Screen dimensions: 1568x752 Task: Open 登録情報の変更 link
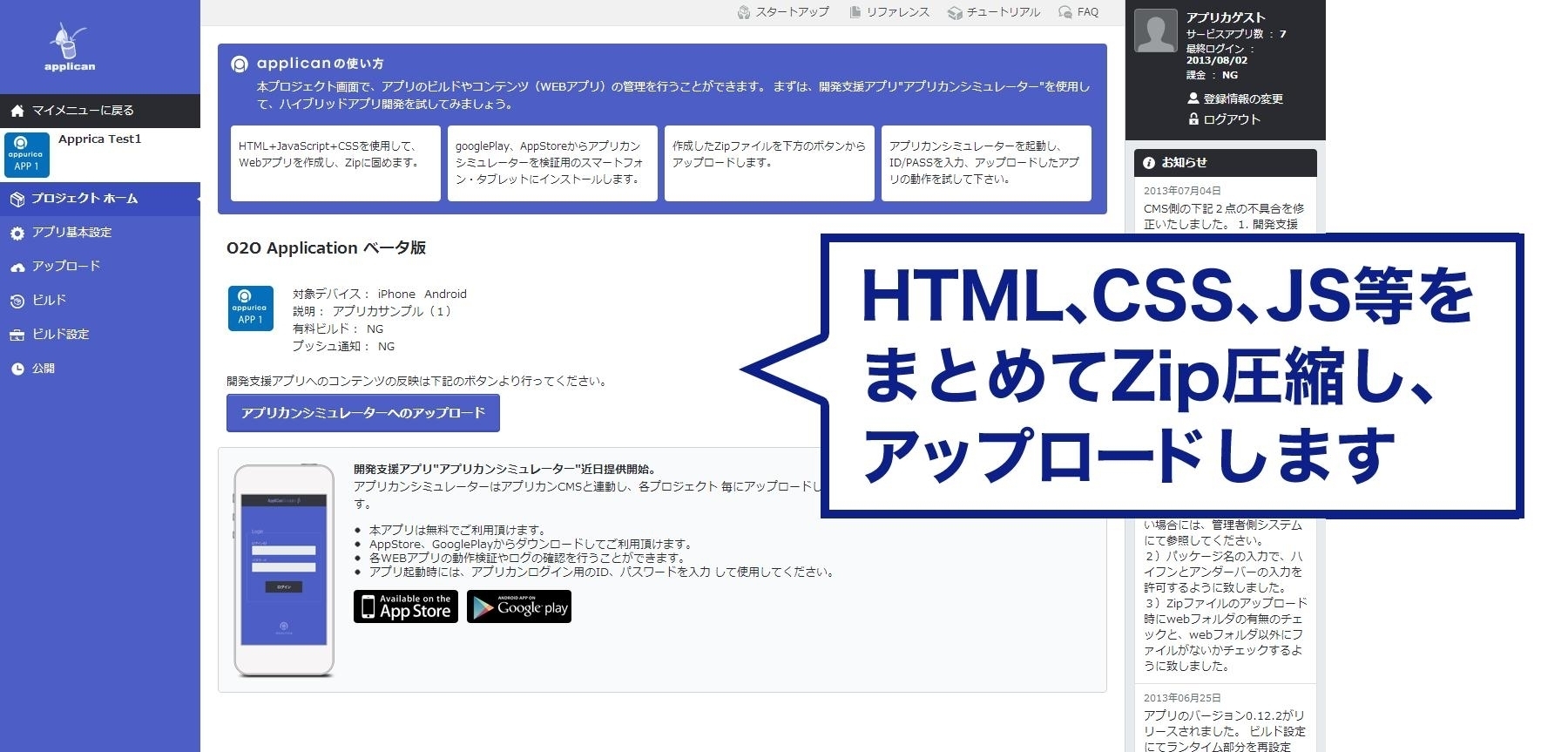(x=1243, y=98)
